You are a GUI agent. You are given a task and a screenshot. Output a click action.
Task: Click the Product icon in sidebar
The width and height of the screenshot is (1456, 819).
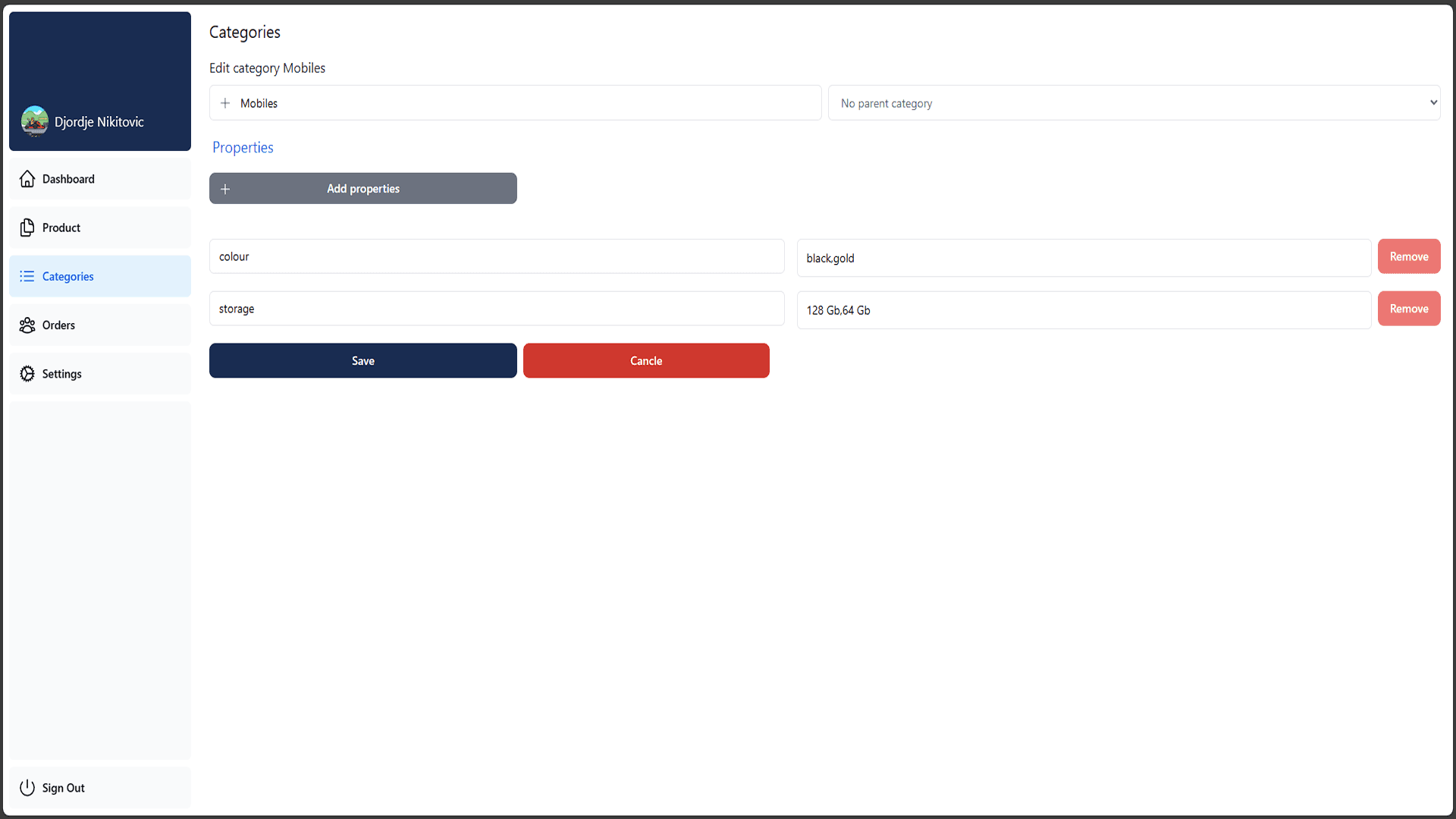28,226
